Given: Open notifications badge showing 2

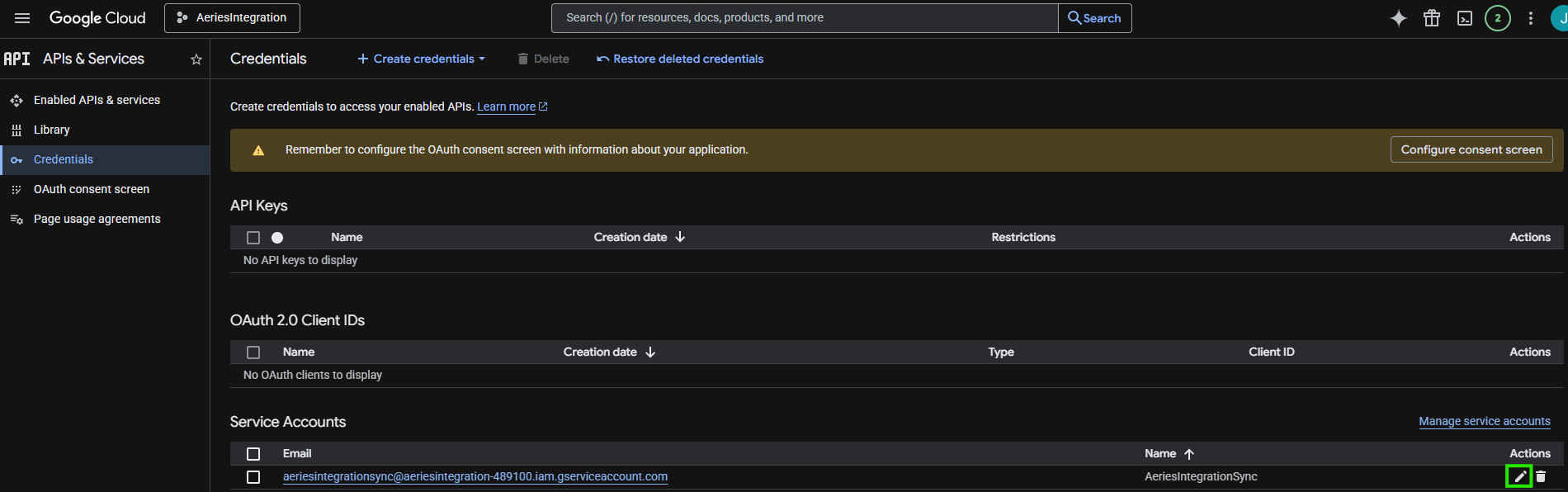Looking at the screenshot, I should tap(1498, 18).
